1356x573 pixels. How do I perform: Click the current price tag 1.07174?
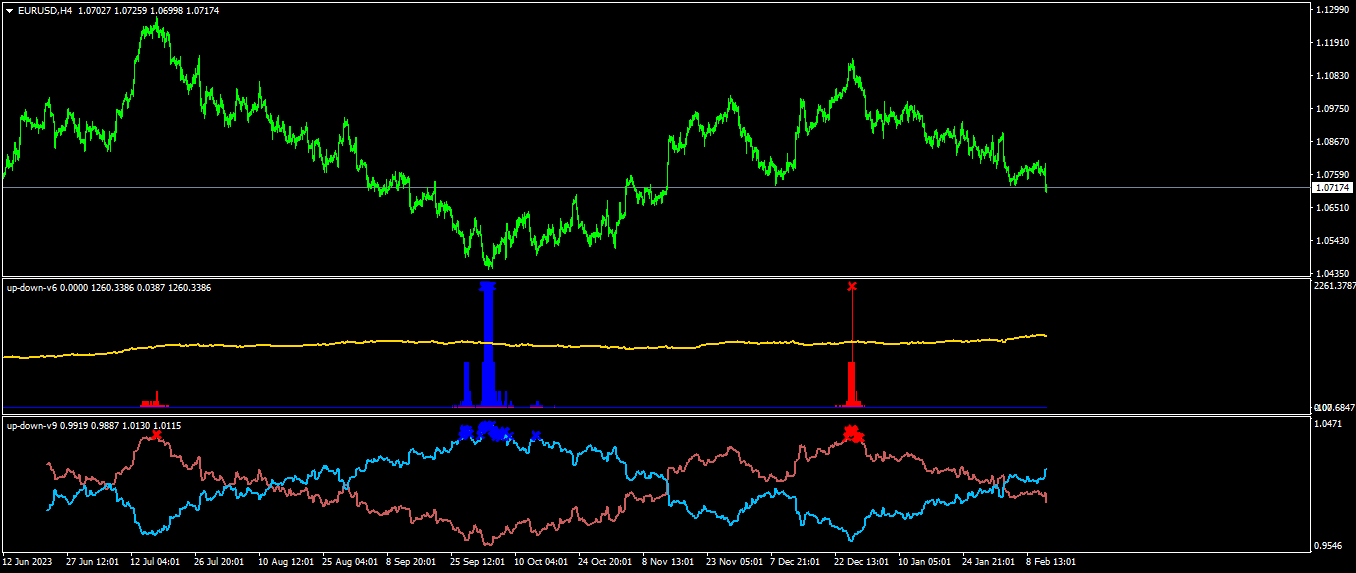click(1332, 187)
